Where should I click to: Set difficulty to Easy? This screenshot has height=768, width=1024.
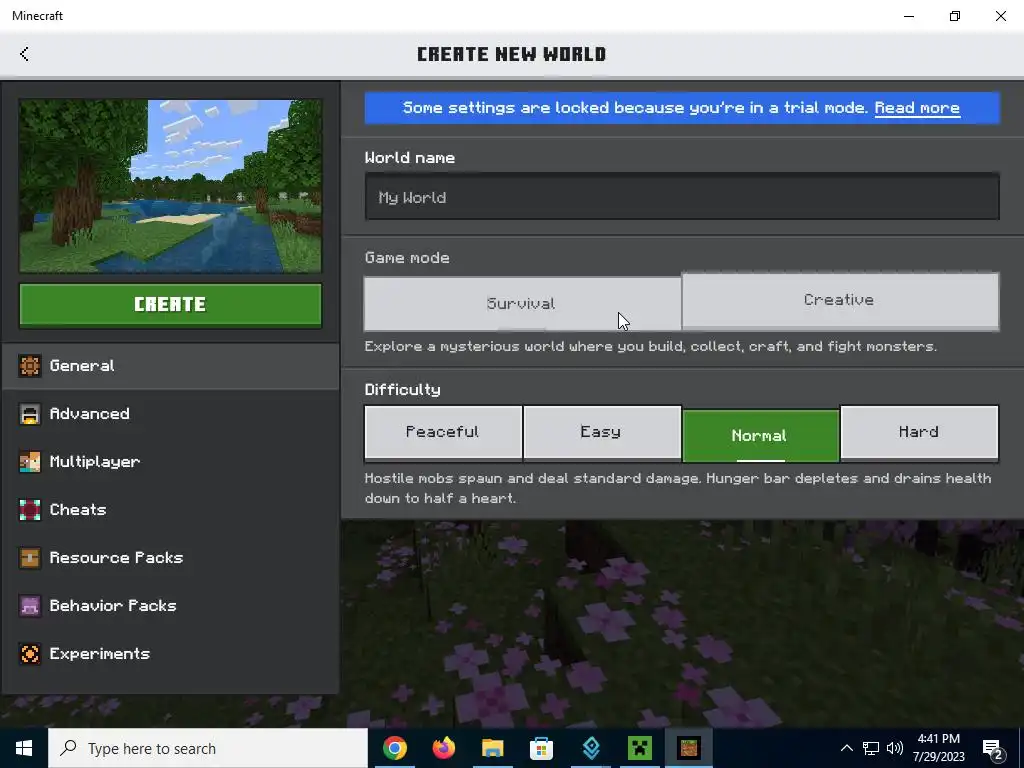click(x=602, y=432)
